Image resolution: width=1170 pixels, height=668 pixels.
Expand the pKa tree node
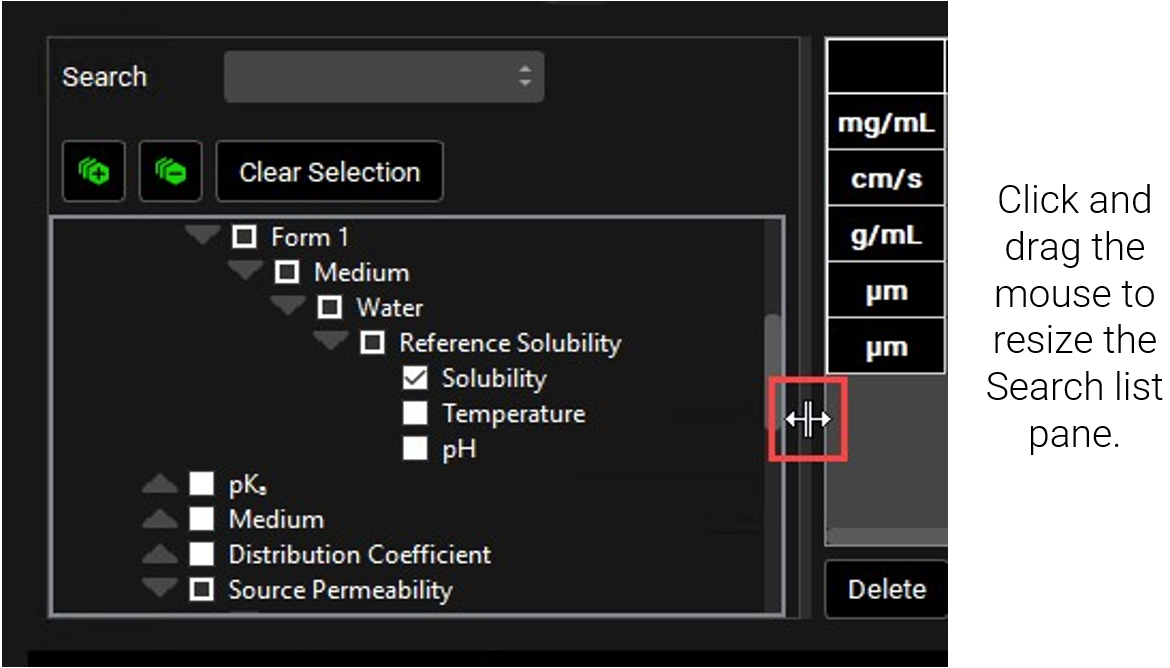click(159, 486)
